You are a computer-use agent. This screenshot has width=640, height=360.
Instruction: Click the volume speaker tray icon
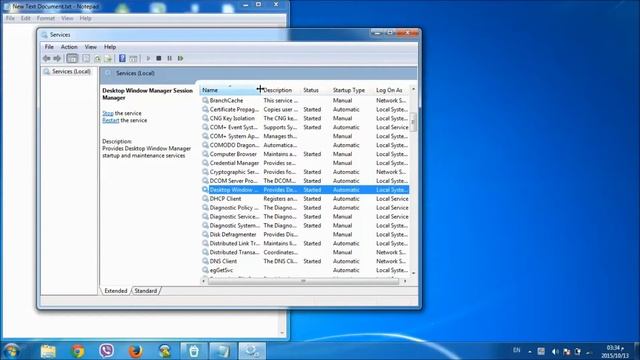pos(555,351)
